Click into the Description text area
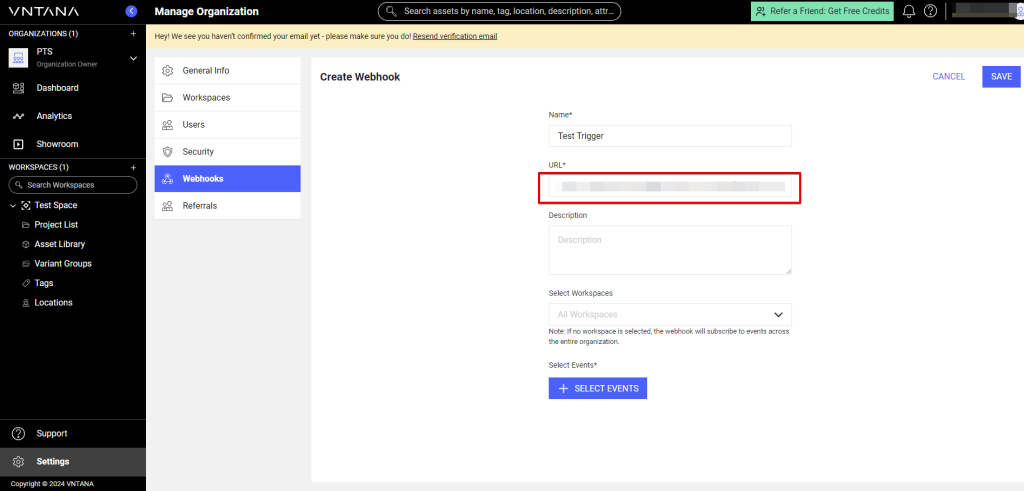Viewport: 1024px width, 491px height. [669, 249]
